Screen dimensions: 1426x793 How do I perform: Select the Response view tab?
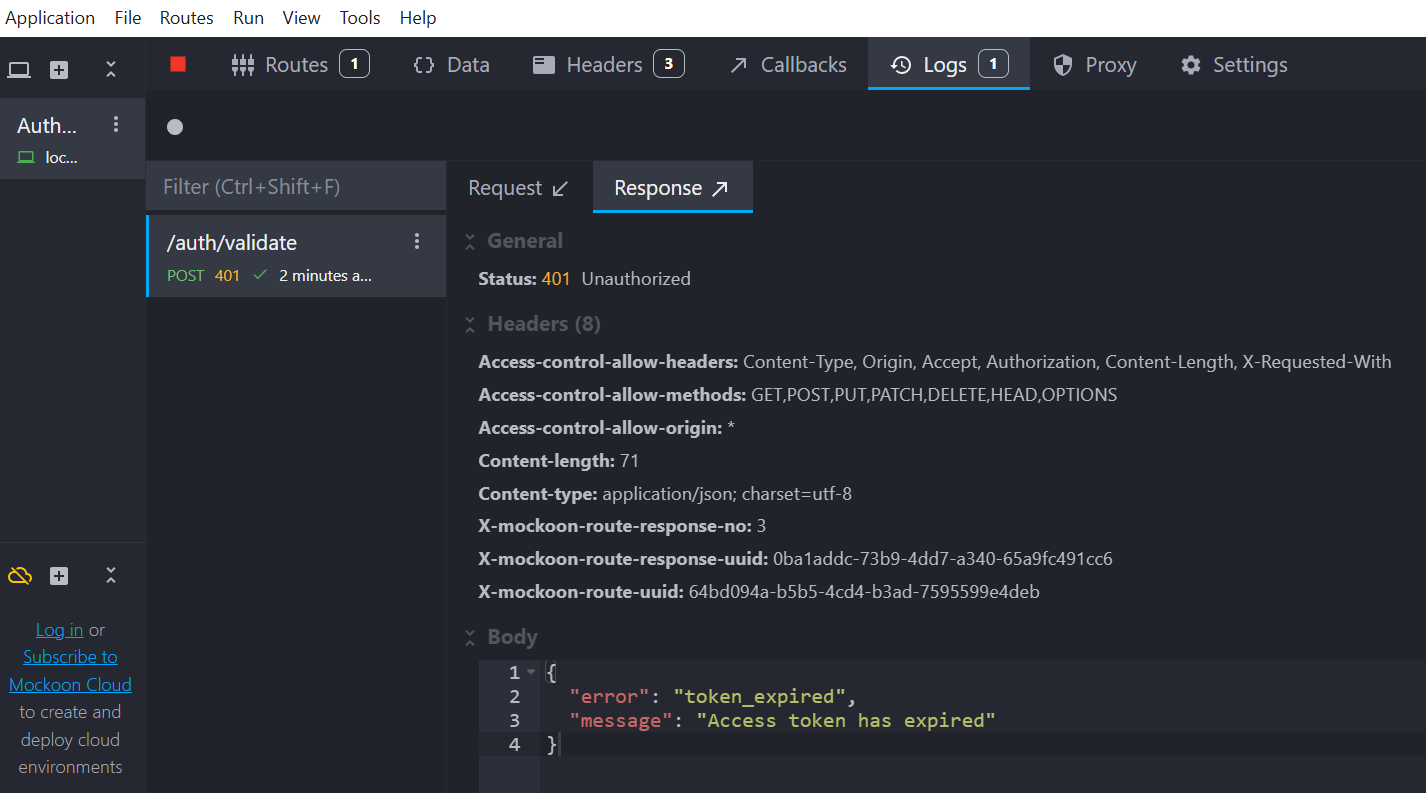tap(672, 188)
